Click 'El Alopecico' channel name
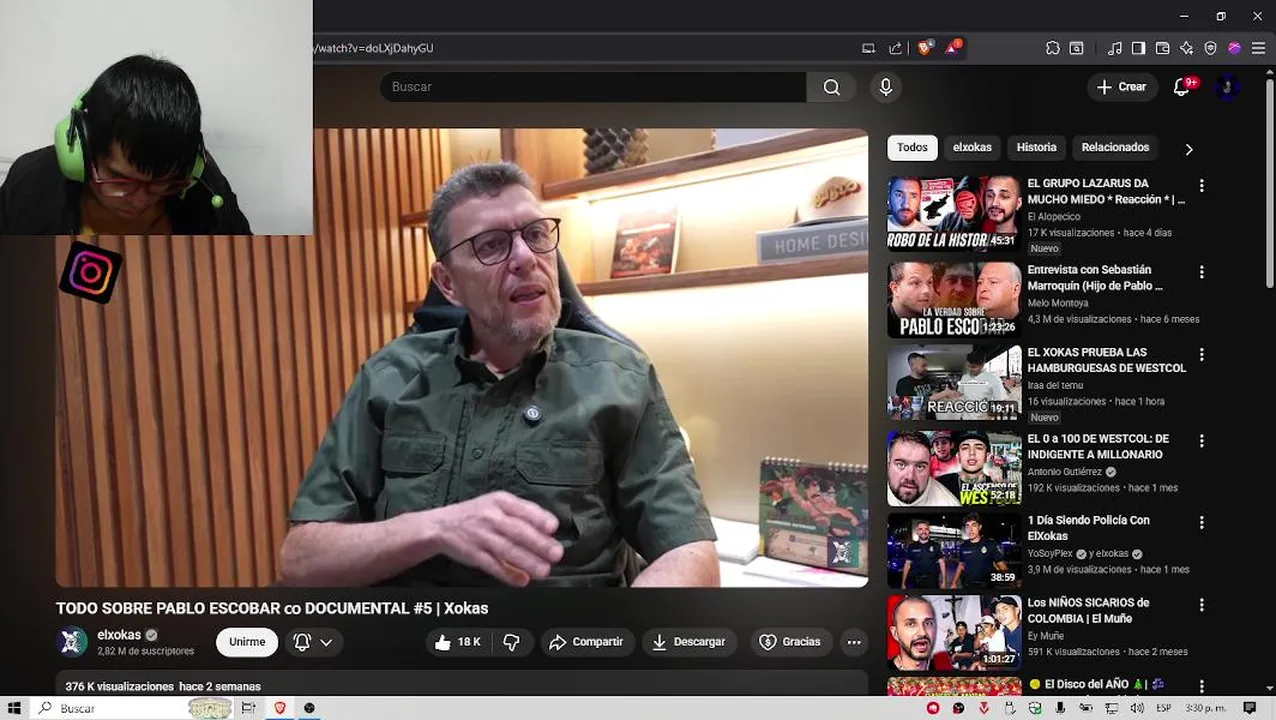 (1054, 216)
